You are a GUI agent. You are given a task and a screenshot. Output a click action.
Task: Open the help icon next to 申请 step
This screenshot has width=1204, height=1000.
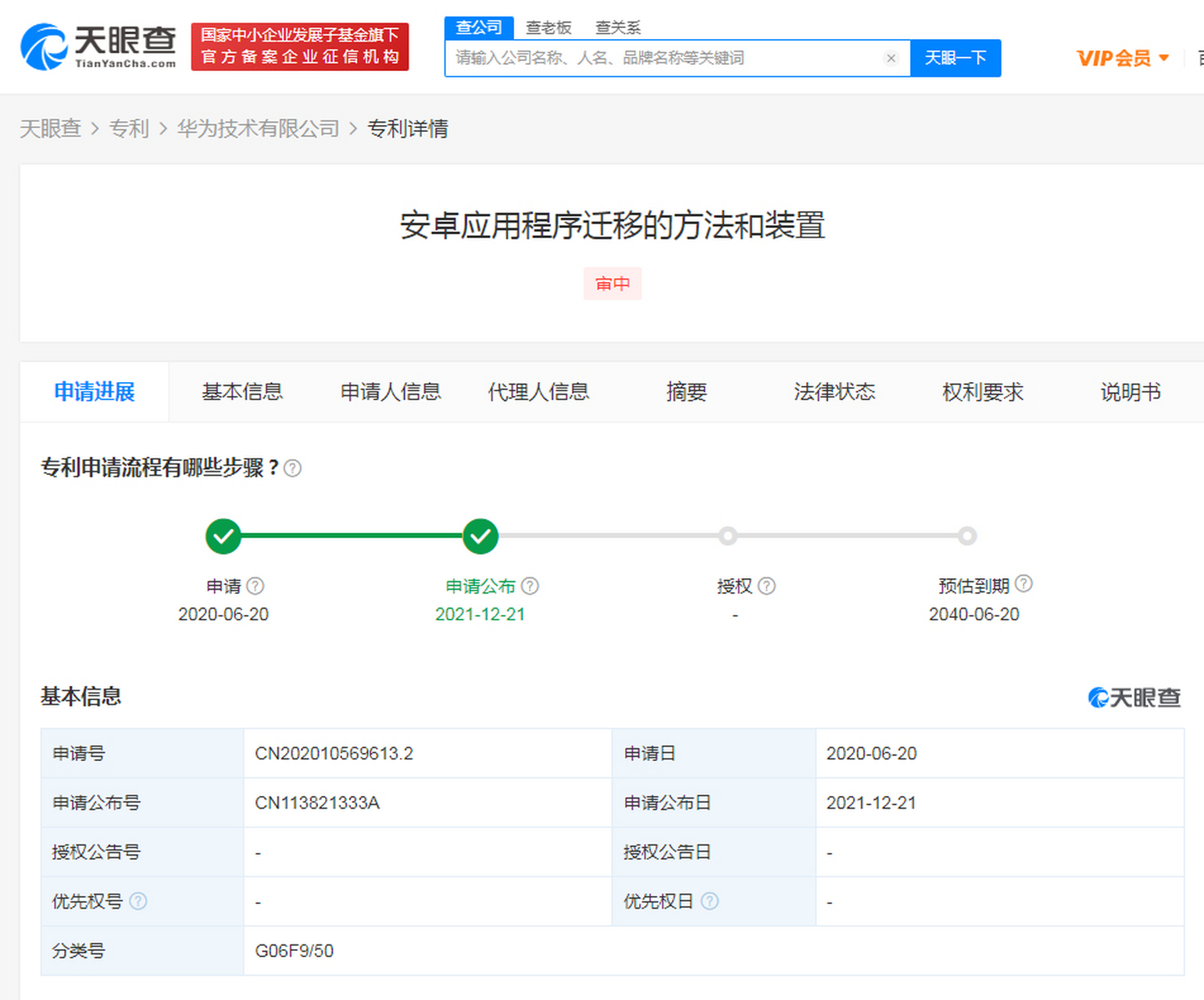coord(255,586)
